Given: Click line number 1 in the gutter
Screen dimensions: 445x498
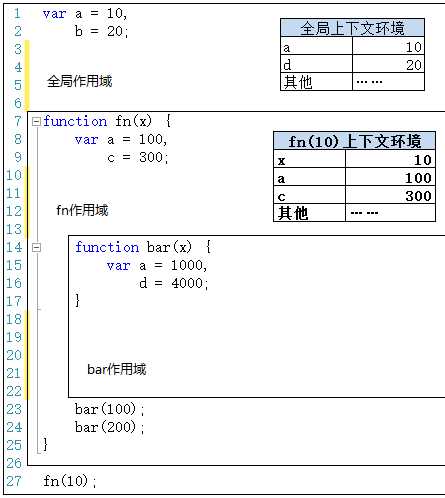Looking at the screenshot, I should pos(17,14).
